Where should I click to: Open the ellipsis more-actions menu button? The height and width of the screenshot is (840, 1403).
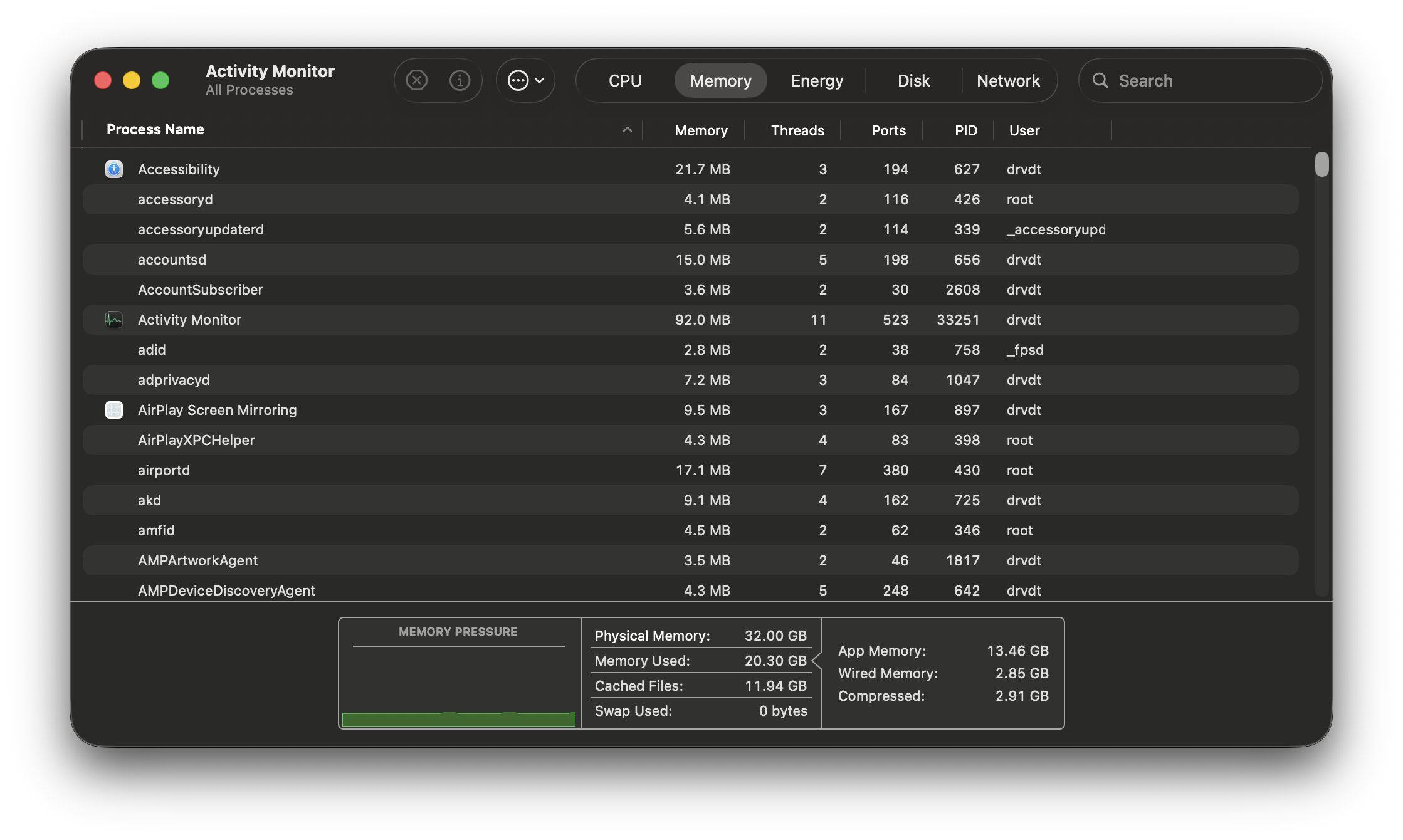(x=525, y=80)
